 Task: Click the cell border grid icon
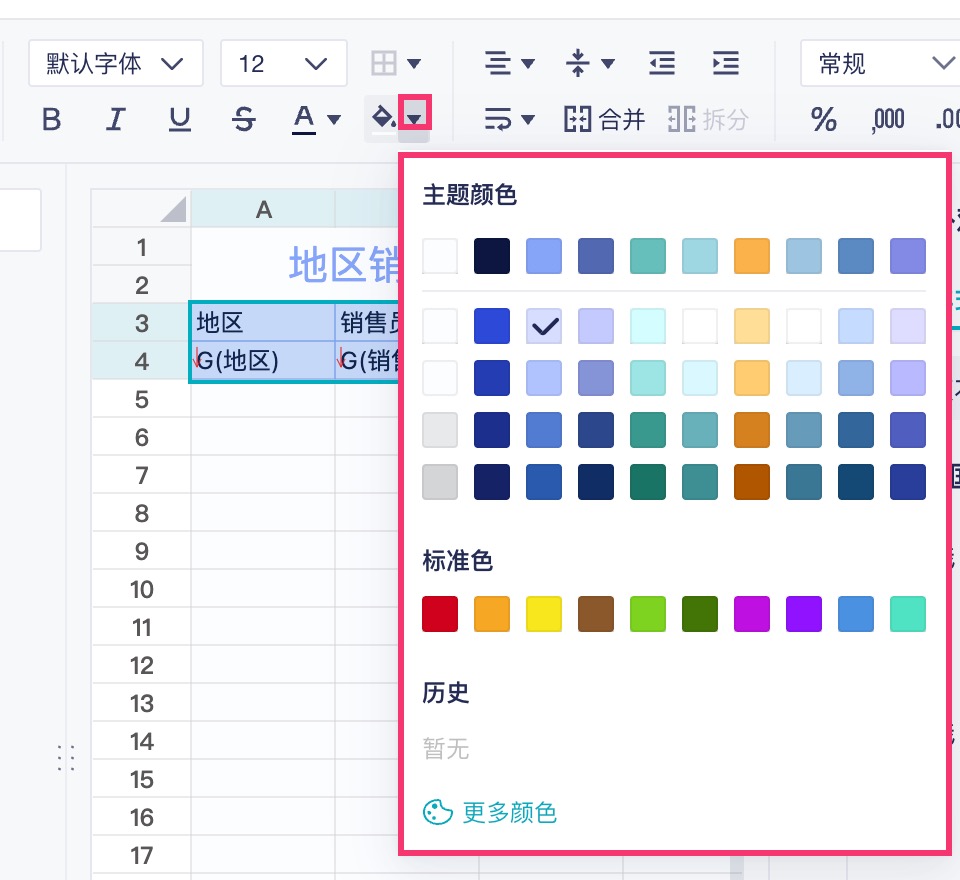(384, 63)
